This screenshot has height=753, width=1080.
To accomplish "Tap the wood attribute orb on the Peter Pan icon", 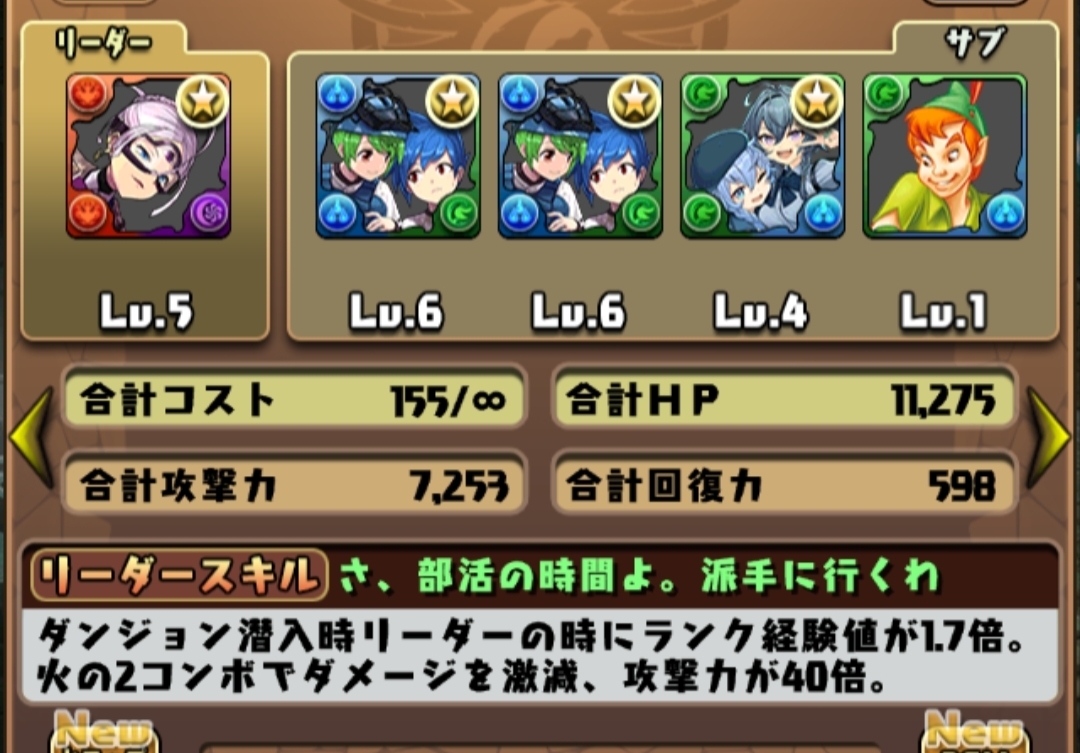I will tap(885, 95).
